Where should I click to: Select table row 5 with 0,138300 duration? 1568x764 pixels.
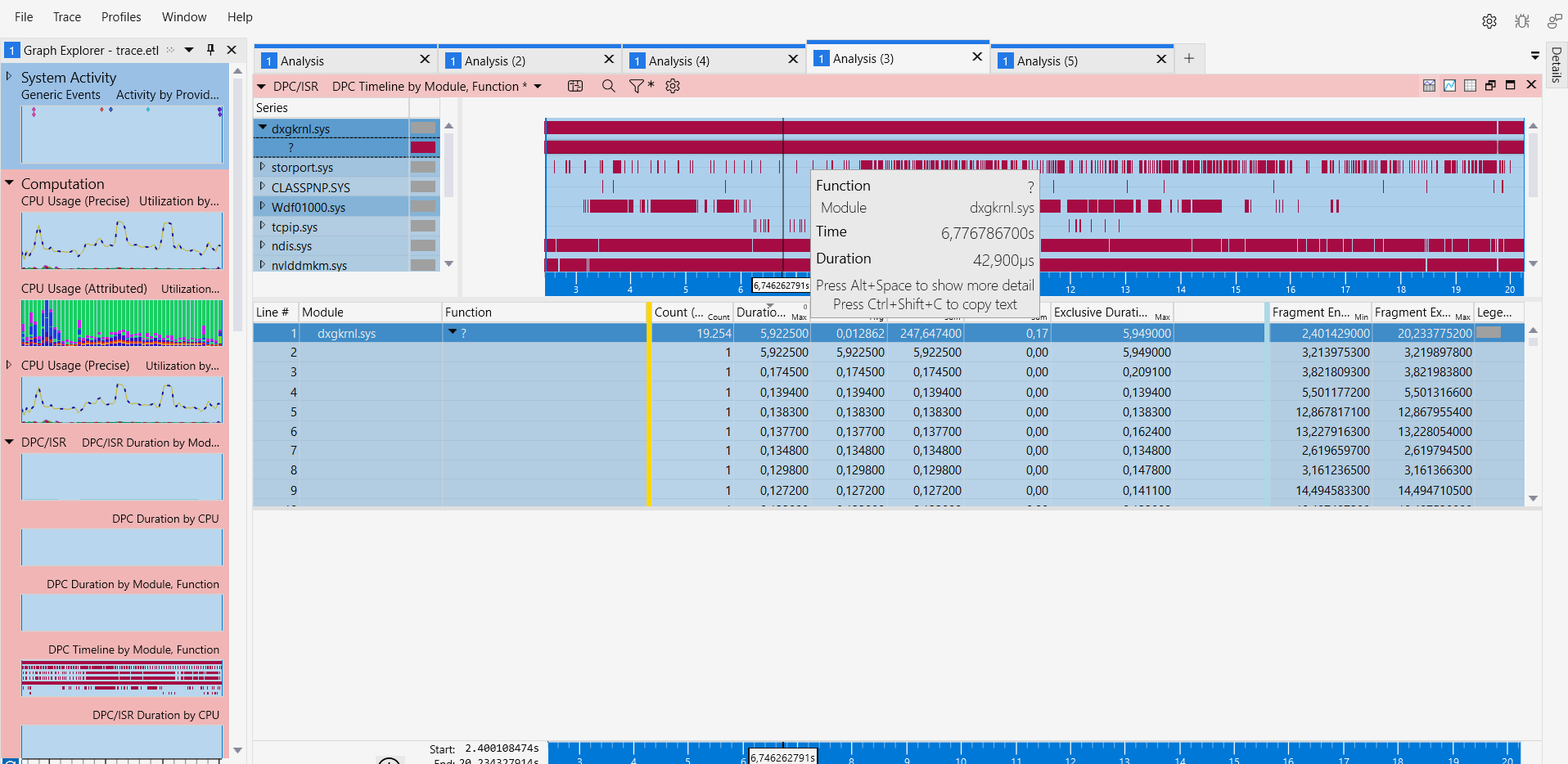pos(888,412)
